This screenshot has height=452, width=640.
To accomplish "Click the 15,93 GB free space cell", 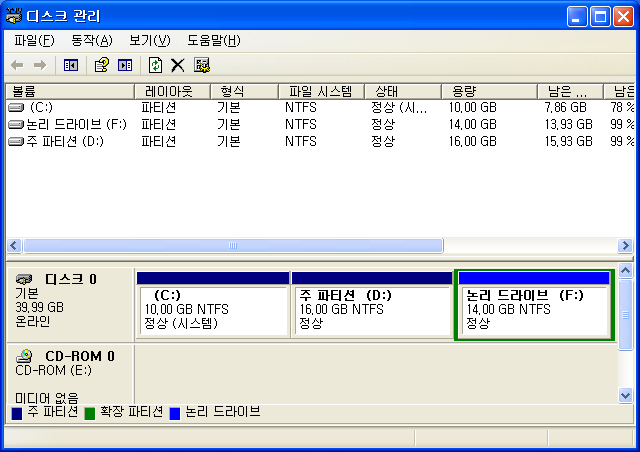I will point(568,141).
